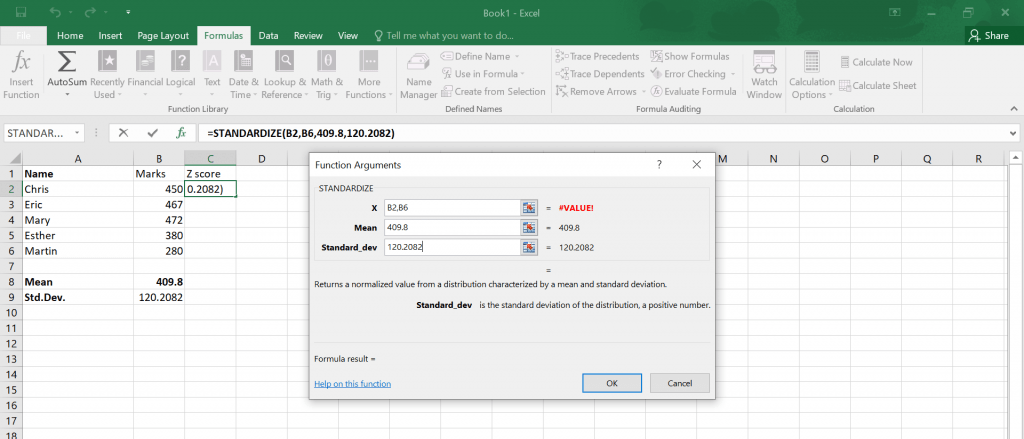Click Remove Arrows
Screen dimensions: 1024x439
click(x=597, y=91)
